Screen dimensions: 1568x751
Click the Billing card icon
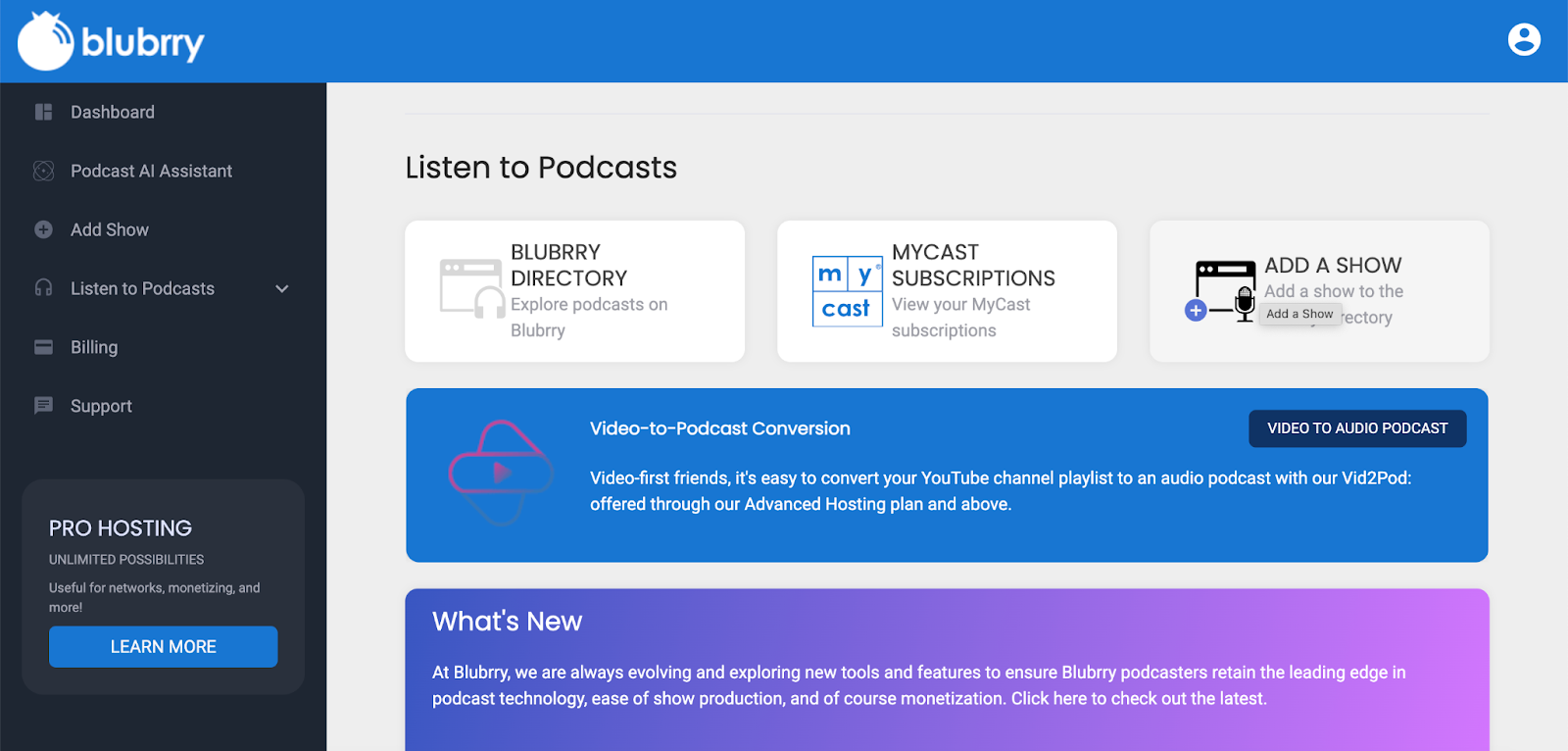point(43,347)
